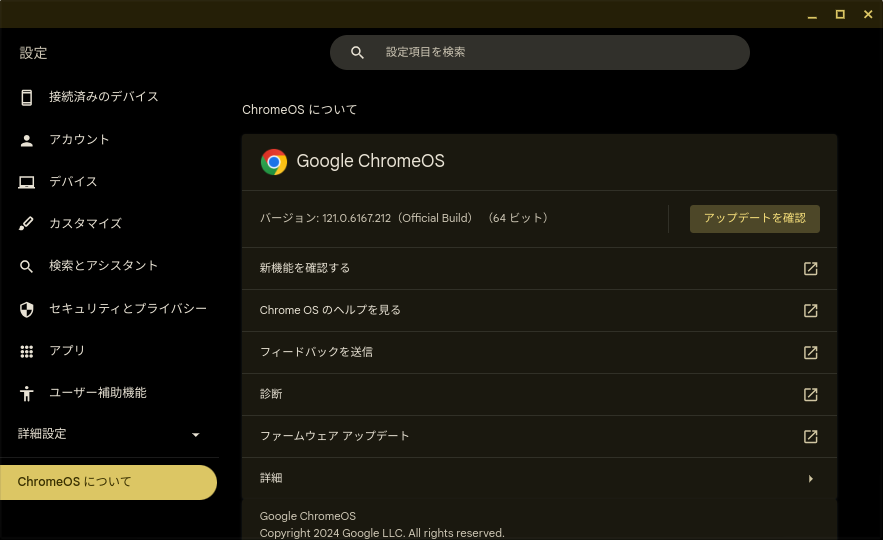Open フィードバックを送信 row
This screenshot has height=540, width=883.
click(539, 352)
